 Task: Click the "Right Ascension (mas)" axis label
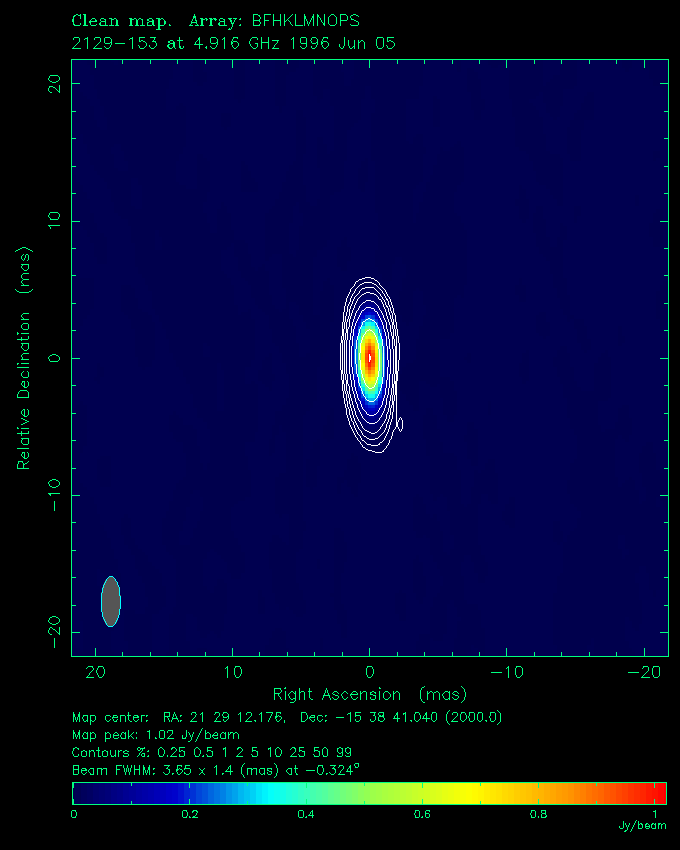(370, 694)
